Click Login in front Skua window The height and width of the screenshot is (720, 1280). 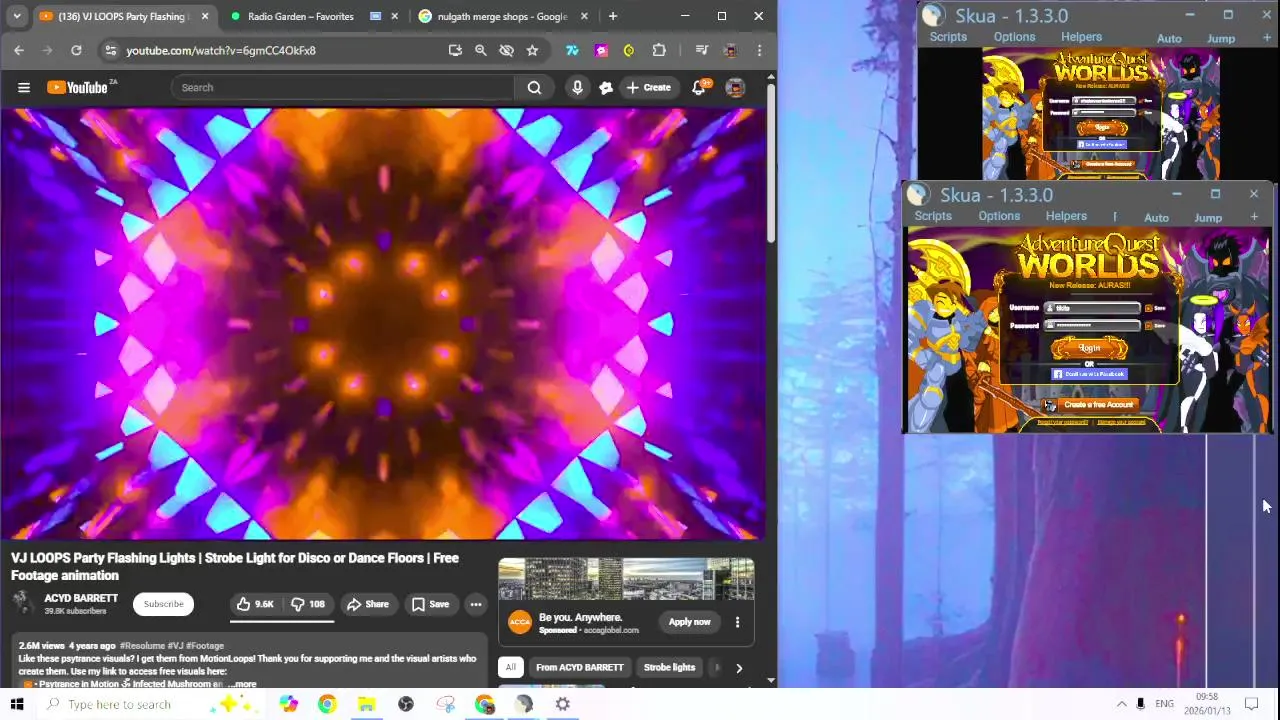(x=1089, y=348)
